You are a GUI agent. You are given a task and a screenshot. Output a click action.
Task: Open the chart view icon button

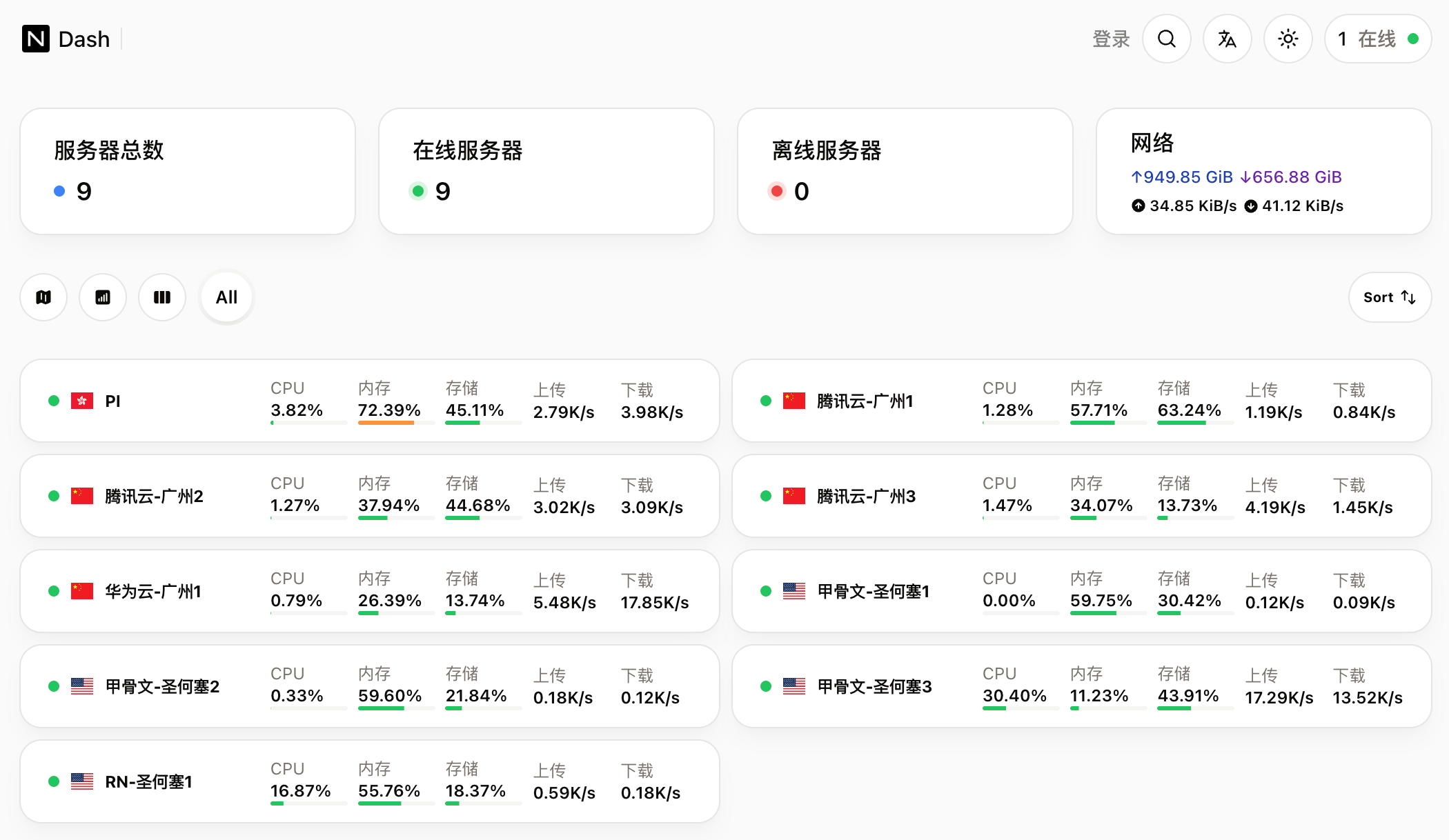coord(103,297)
